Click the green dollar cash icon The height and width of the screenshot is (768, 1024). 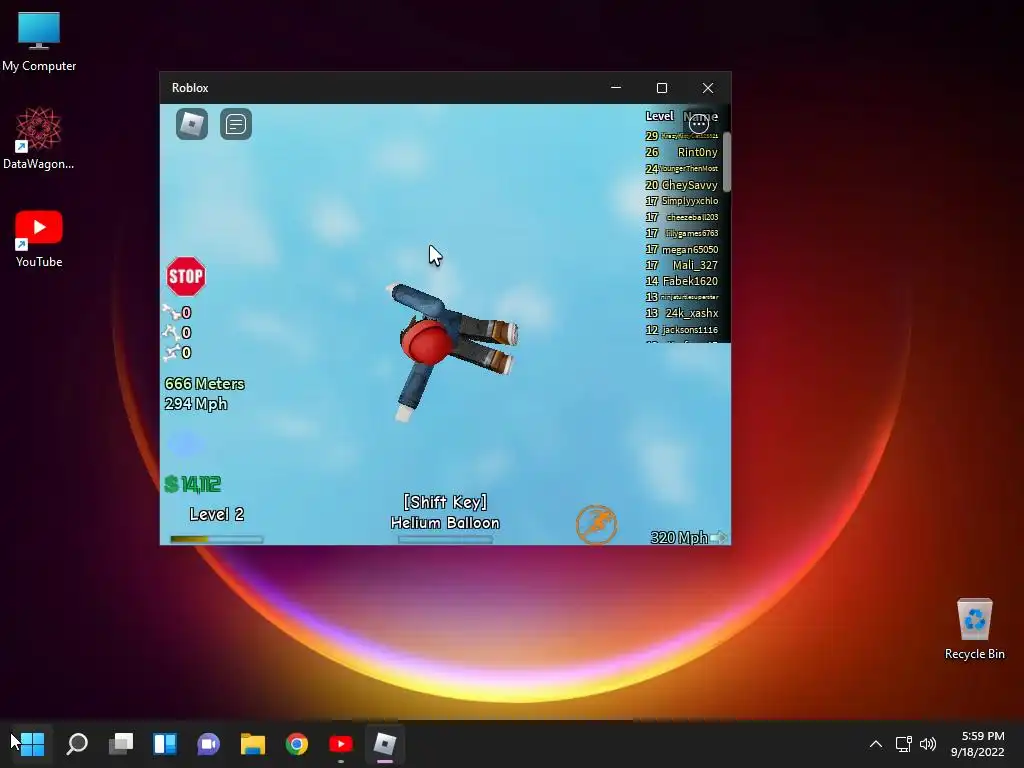(171, 484)
